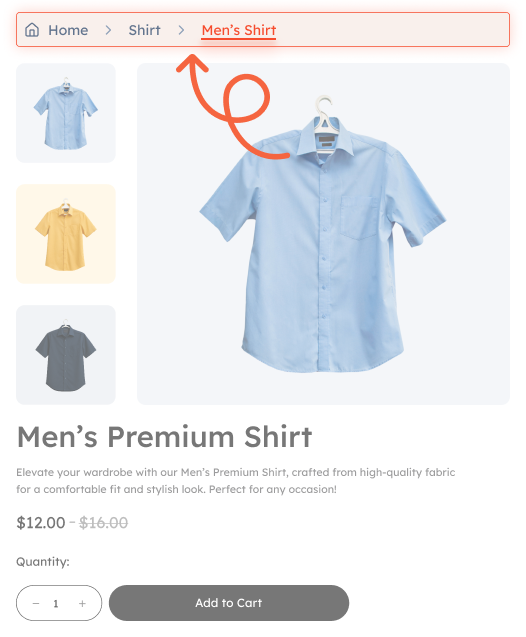This screenshot has width=526, height=637.
Task: Add the shirt to cart
Action: [x=229, y=603]
